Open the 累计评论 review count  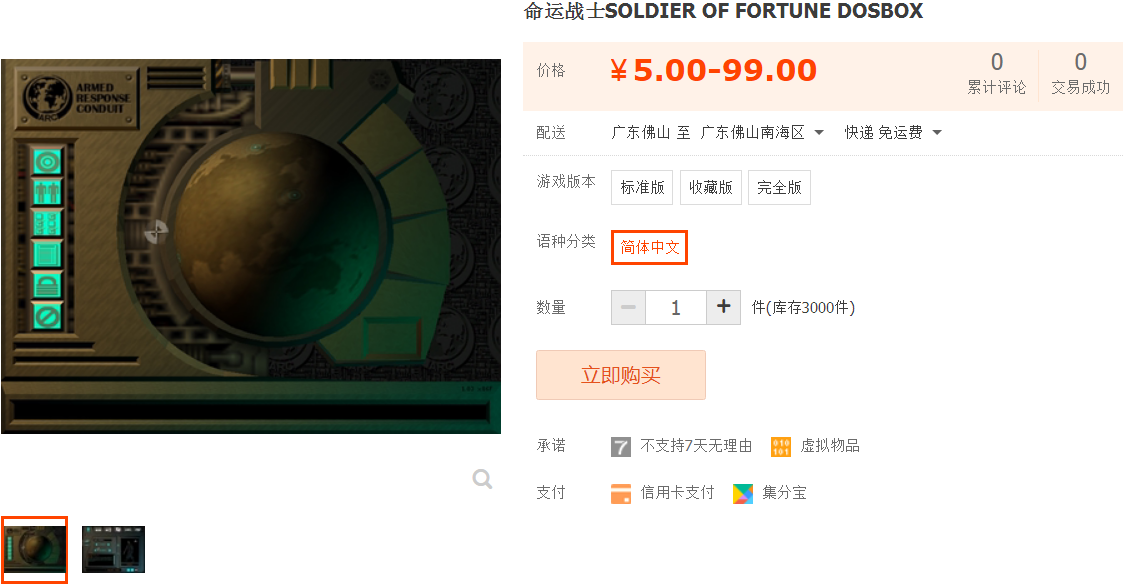point(996,73)
